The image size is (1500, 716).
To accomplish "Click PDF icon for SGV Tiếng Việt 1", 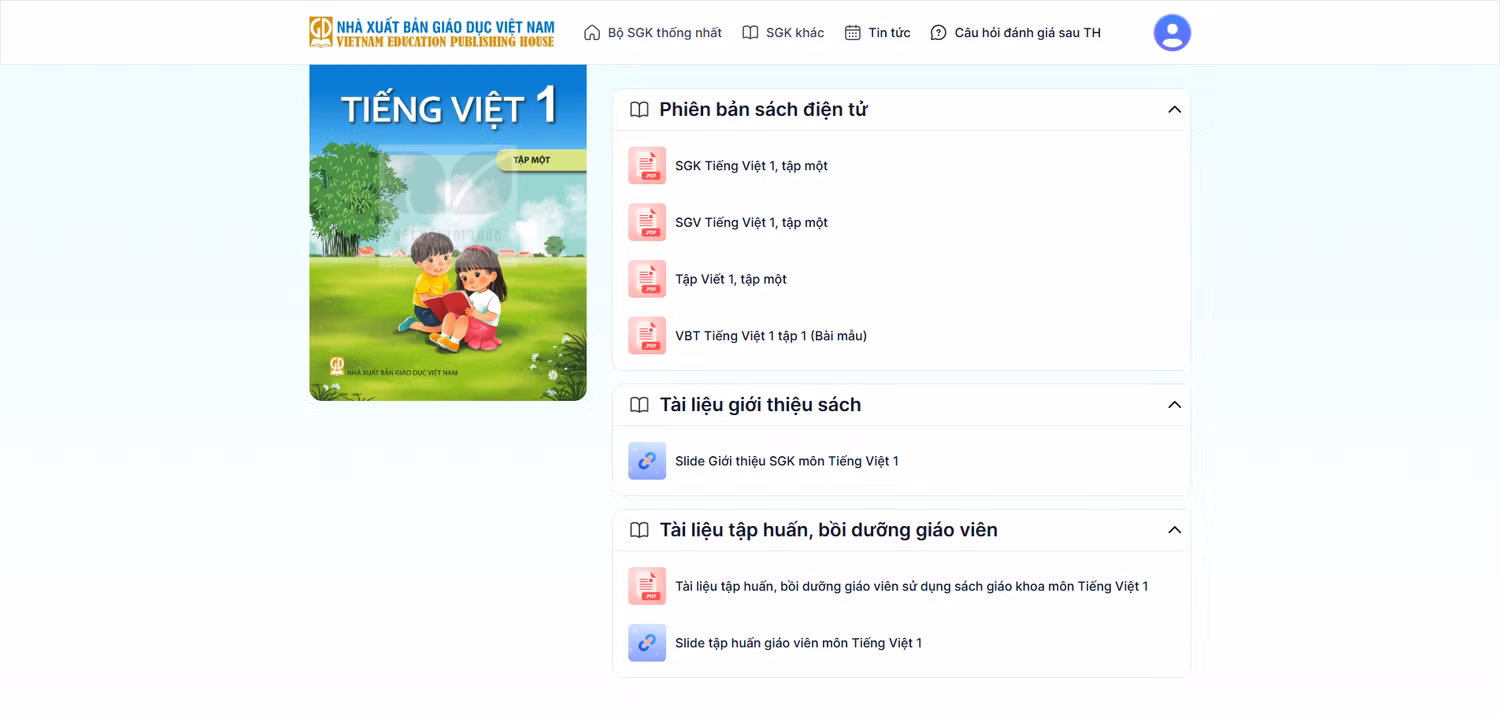I will coord(647,222).
